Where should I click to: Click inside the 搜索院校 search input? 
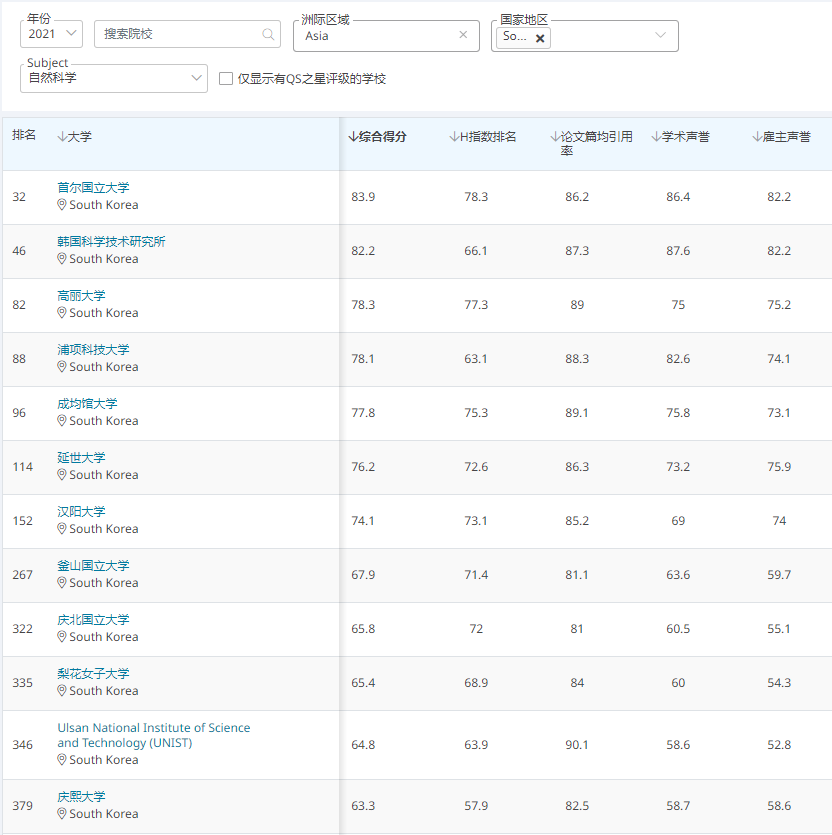pos(170,34)
